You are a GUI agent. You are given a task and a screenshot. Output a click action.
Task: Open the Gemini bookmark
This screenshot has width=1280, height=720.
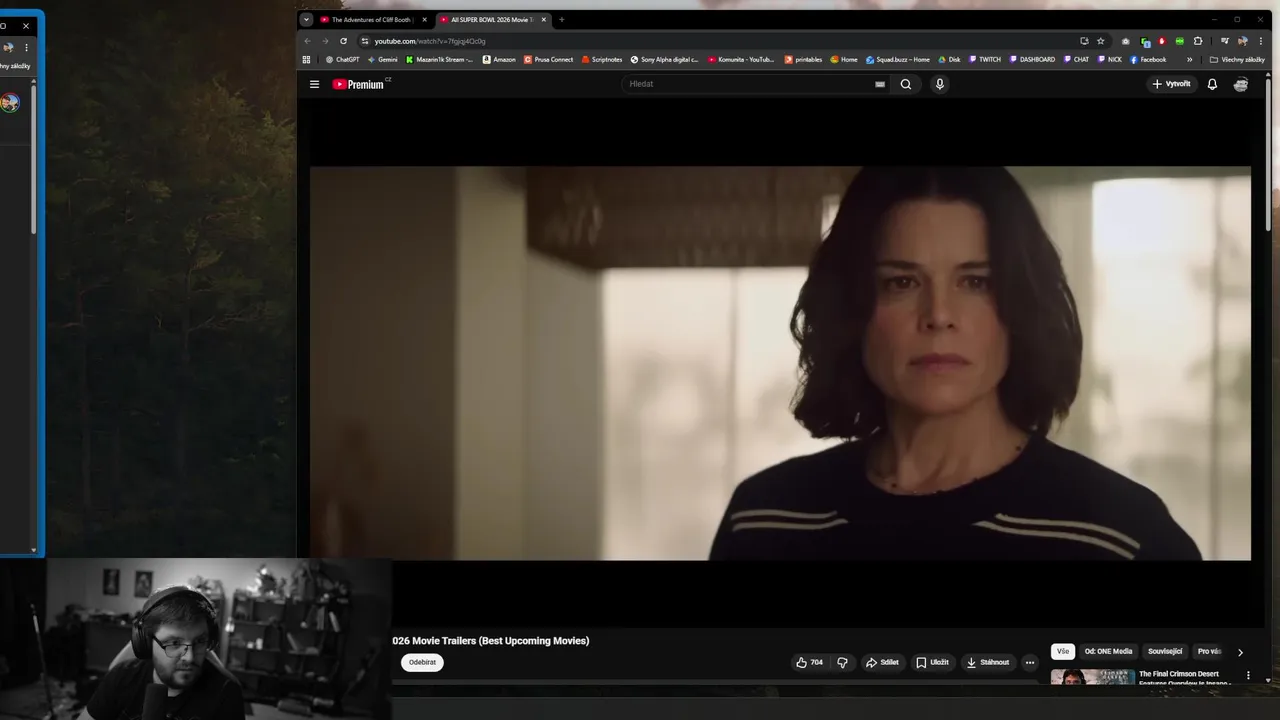click(382, 59)
